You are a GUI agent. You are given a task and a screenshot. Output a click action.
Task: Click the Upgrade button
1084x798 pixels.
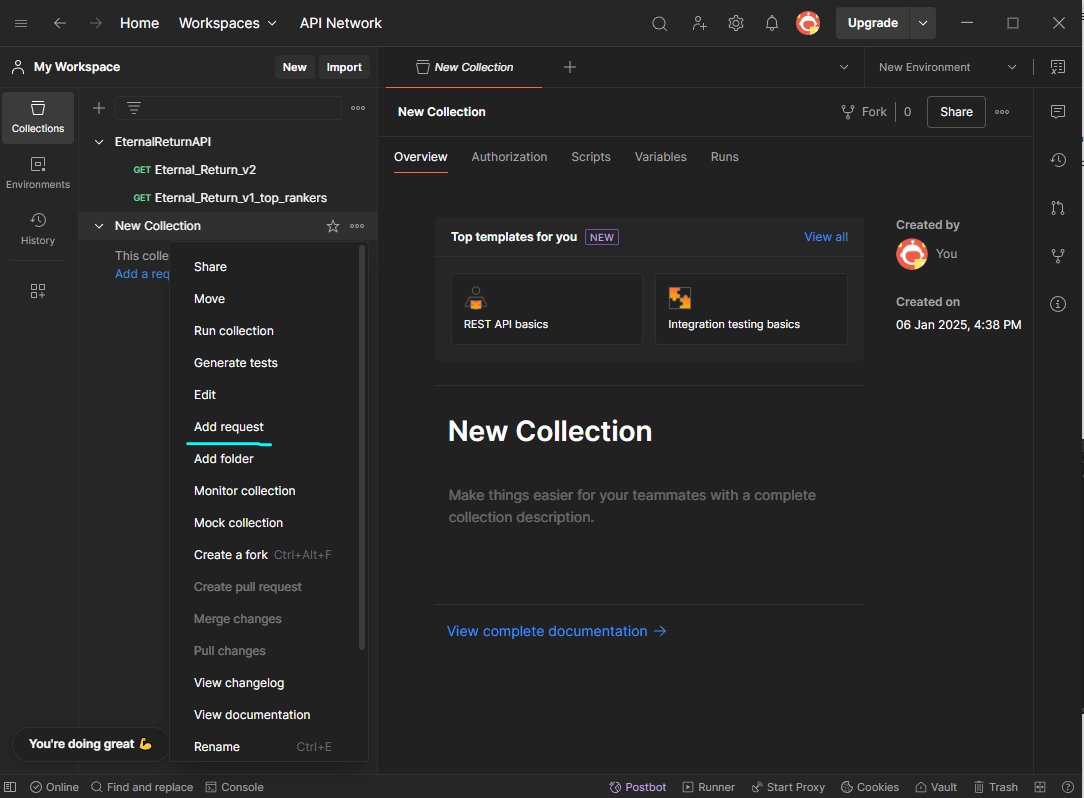point(872,24)
